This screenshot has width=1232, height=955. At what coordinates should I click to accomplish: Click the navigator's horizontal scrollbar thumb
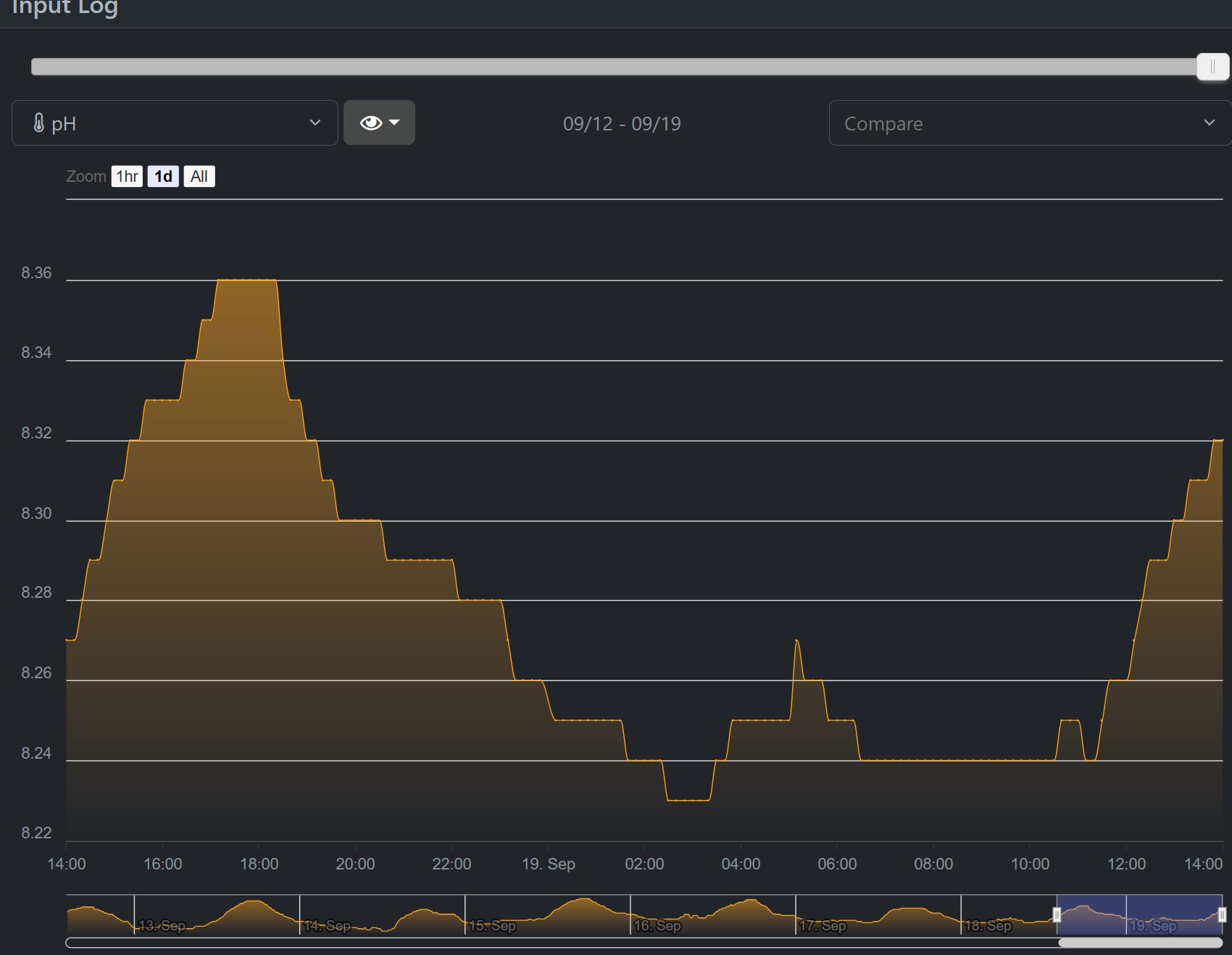1139,943
